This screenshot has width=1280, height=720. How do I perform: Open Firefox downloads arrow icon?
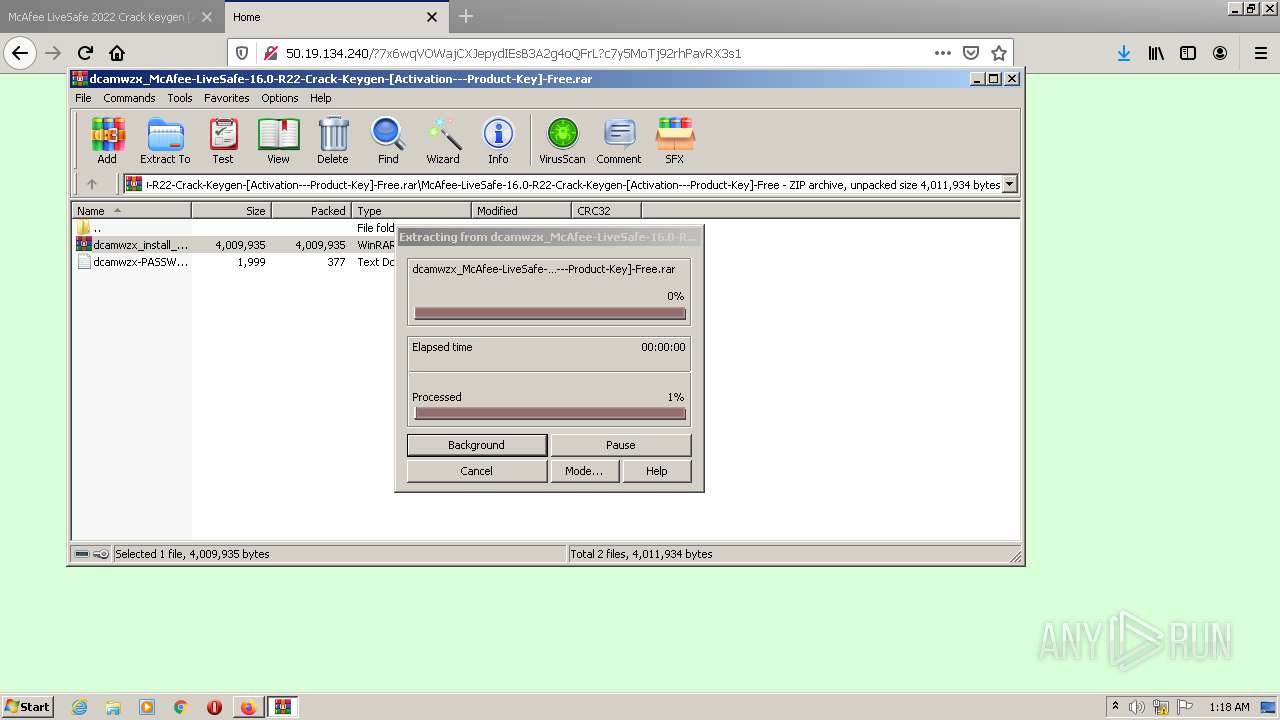point(1124,53)
